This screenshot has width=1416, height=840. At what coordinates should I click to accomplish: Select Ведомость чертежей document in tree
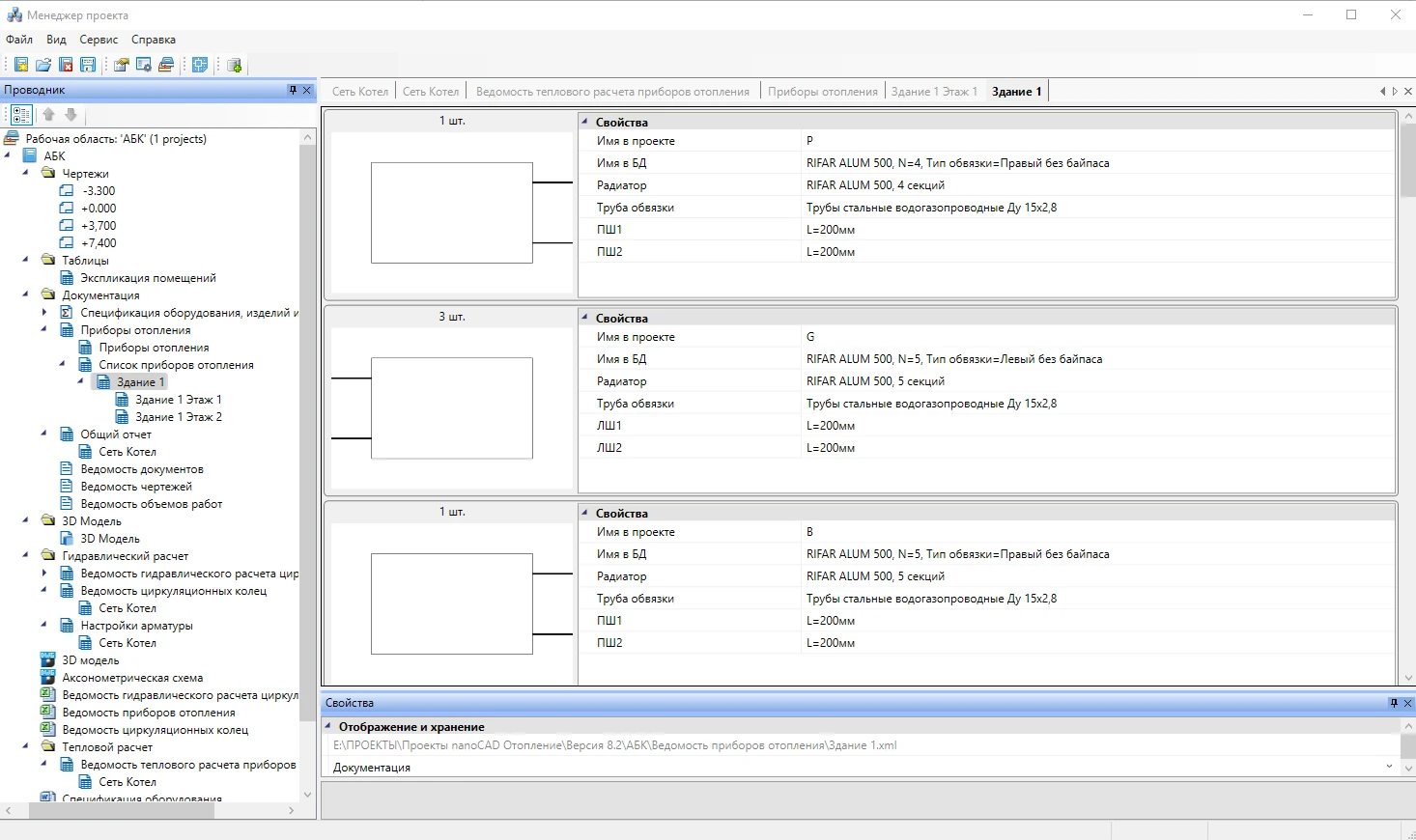click(x=136, y=487)
